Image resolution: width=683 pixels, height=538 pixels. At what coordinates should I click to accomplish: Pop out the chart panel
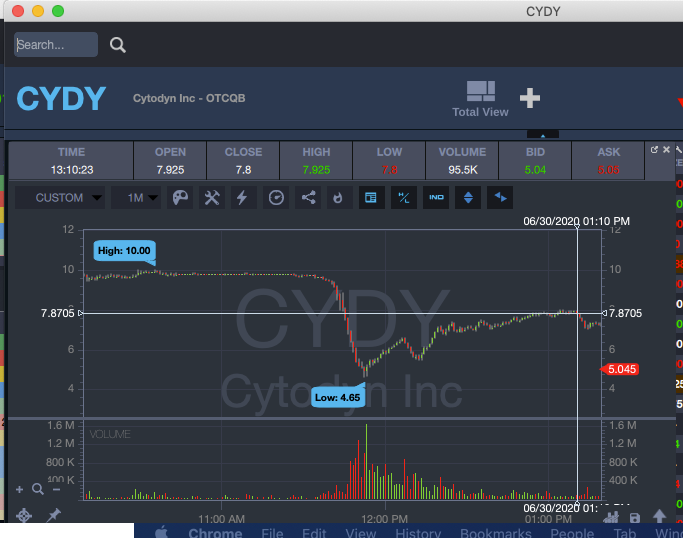[654, 149]
